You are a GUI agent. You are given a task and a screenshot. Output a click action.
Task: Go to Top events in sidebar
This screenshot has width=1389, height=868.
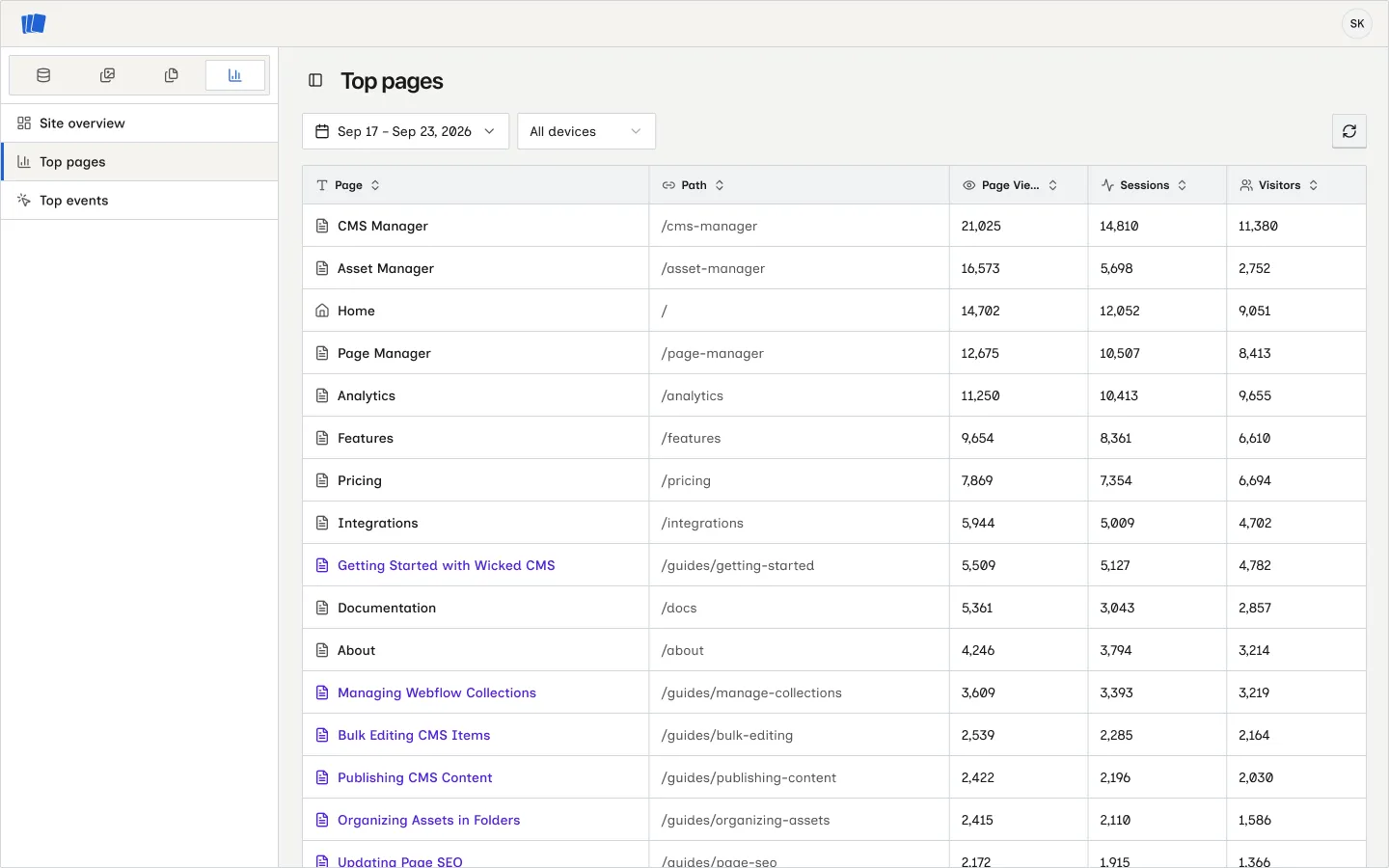[140, 201]
